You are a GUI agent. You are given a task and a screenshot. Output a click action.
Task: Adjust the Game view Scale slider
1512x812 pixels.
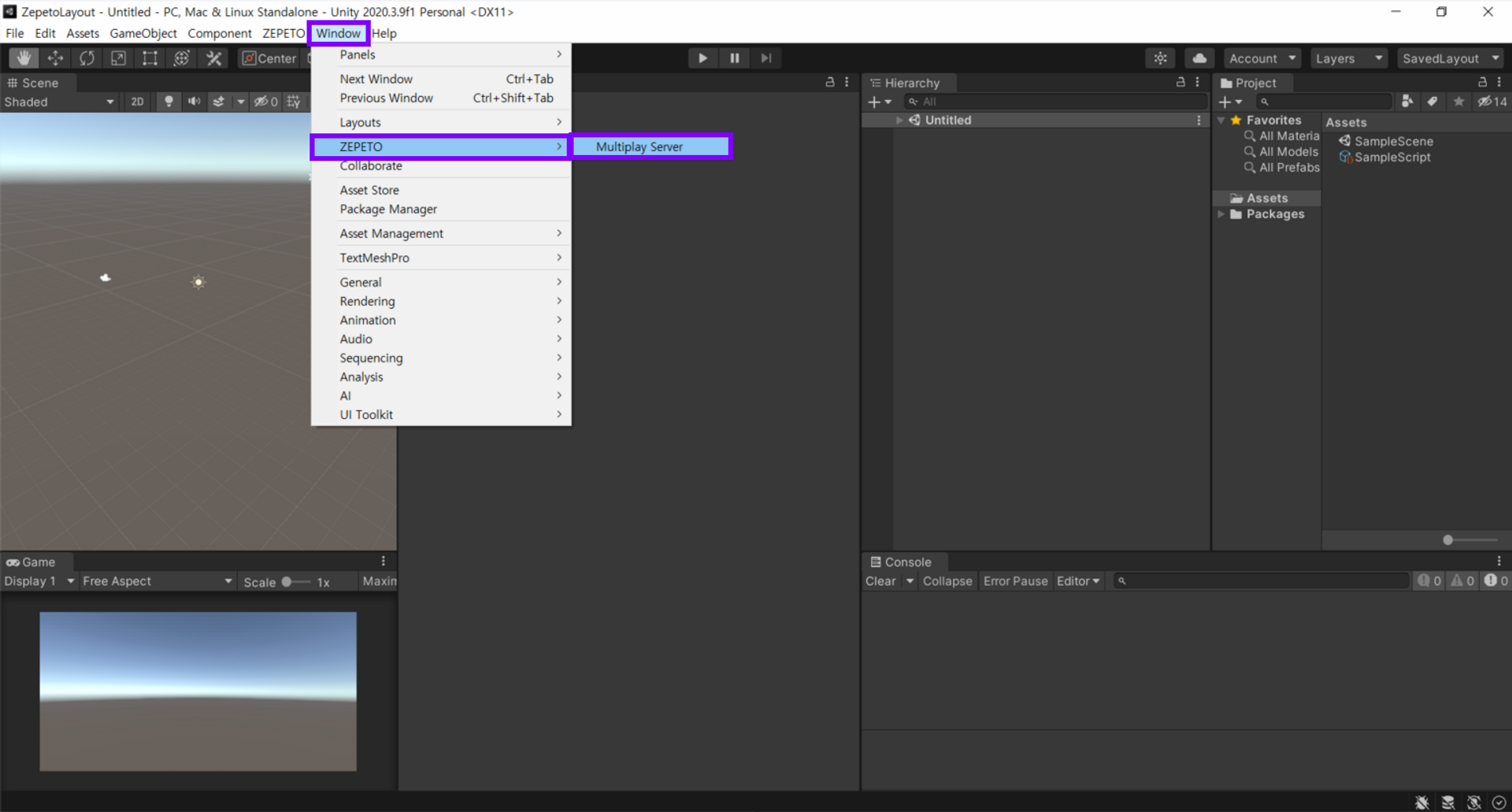click(x=298, y=582)
